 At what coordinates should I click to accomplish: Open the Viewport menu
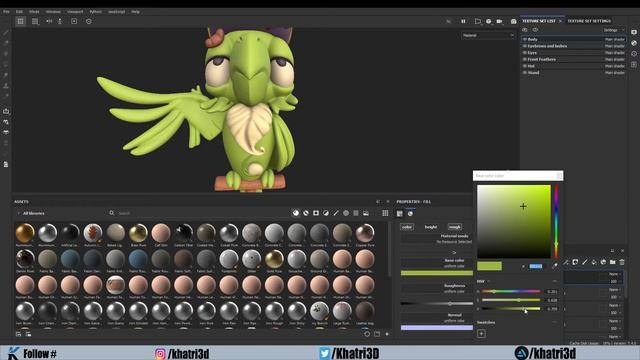point(75,12)
